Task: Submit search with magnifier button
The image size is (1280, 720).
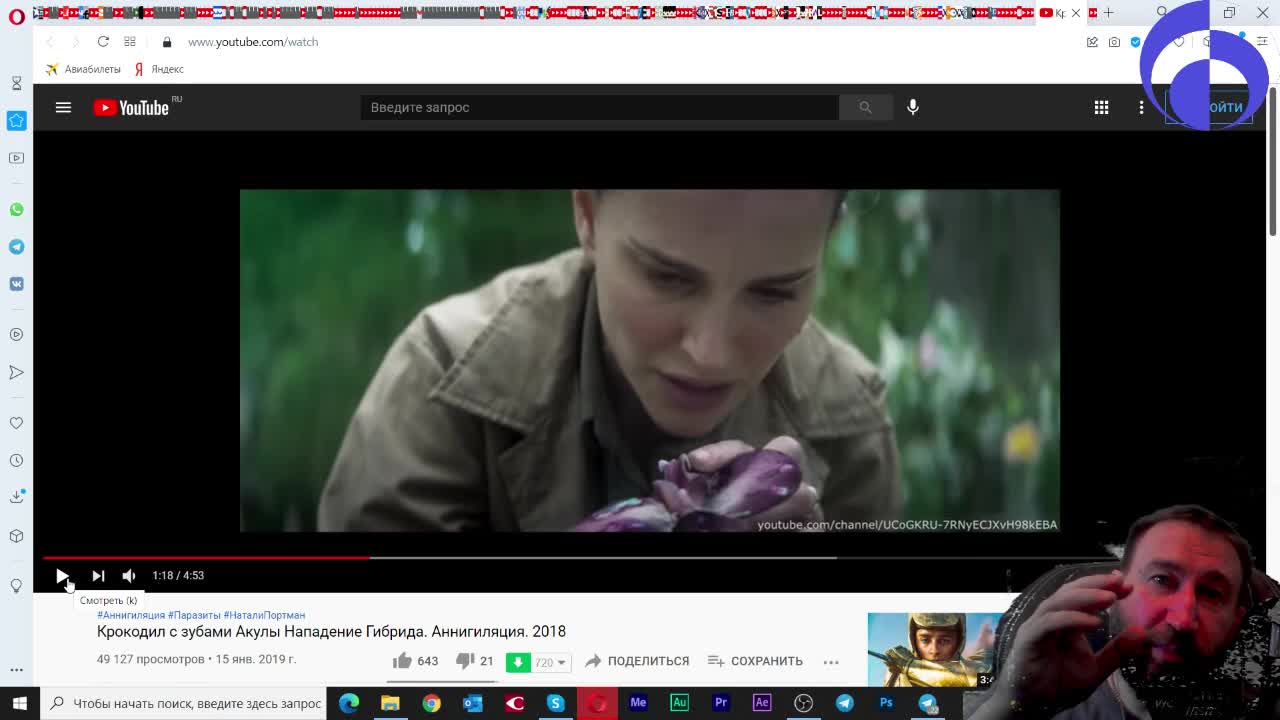Action: coord(865,107)
